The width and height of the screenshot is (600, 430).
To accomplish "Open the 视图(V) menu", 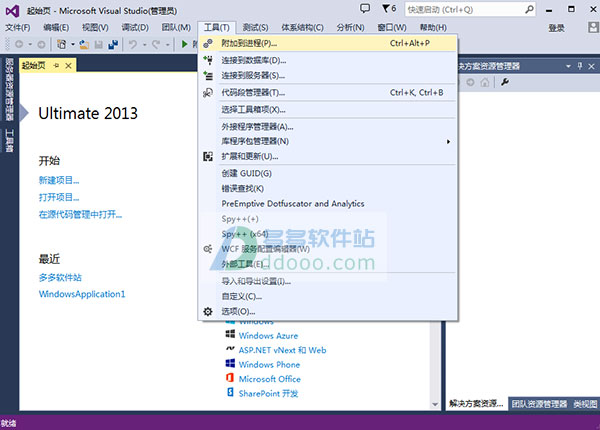I will pyautogui.click(x=95, y=28).
